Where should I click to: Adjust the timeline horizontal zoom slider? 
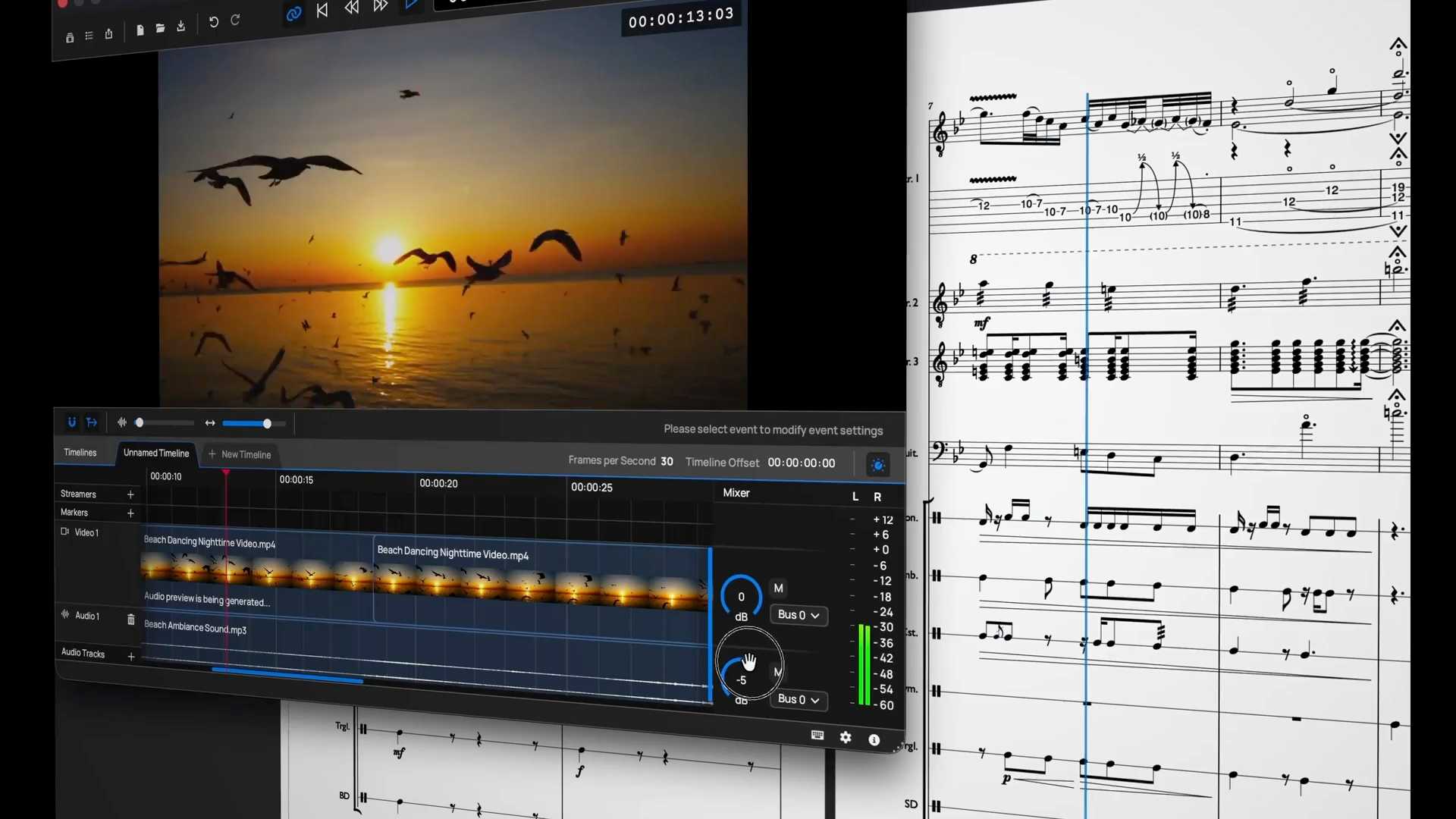254,423
